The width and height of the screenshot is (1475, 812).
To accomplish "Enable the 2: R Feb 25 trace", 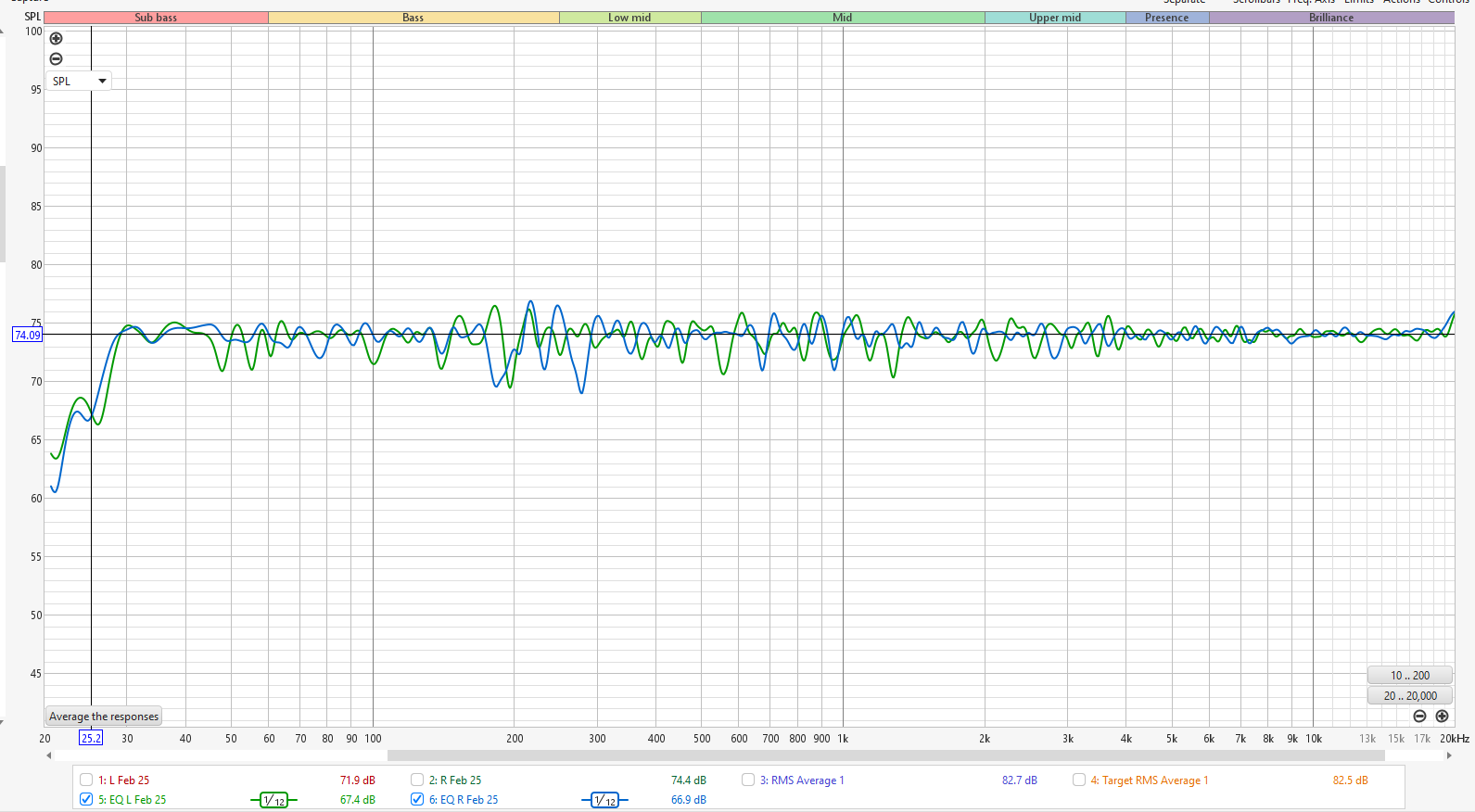I will (417, 780).
